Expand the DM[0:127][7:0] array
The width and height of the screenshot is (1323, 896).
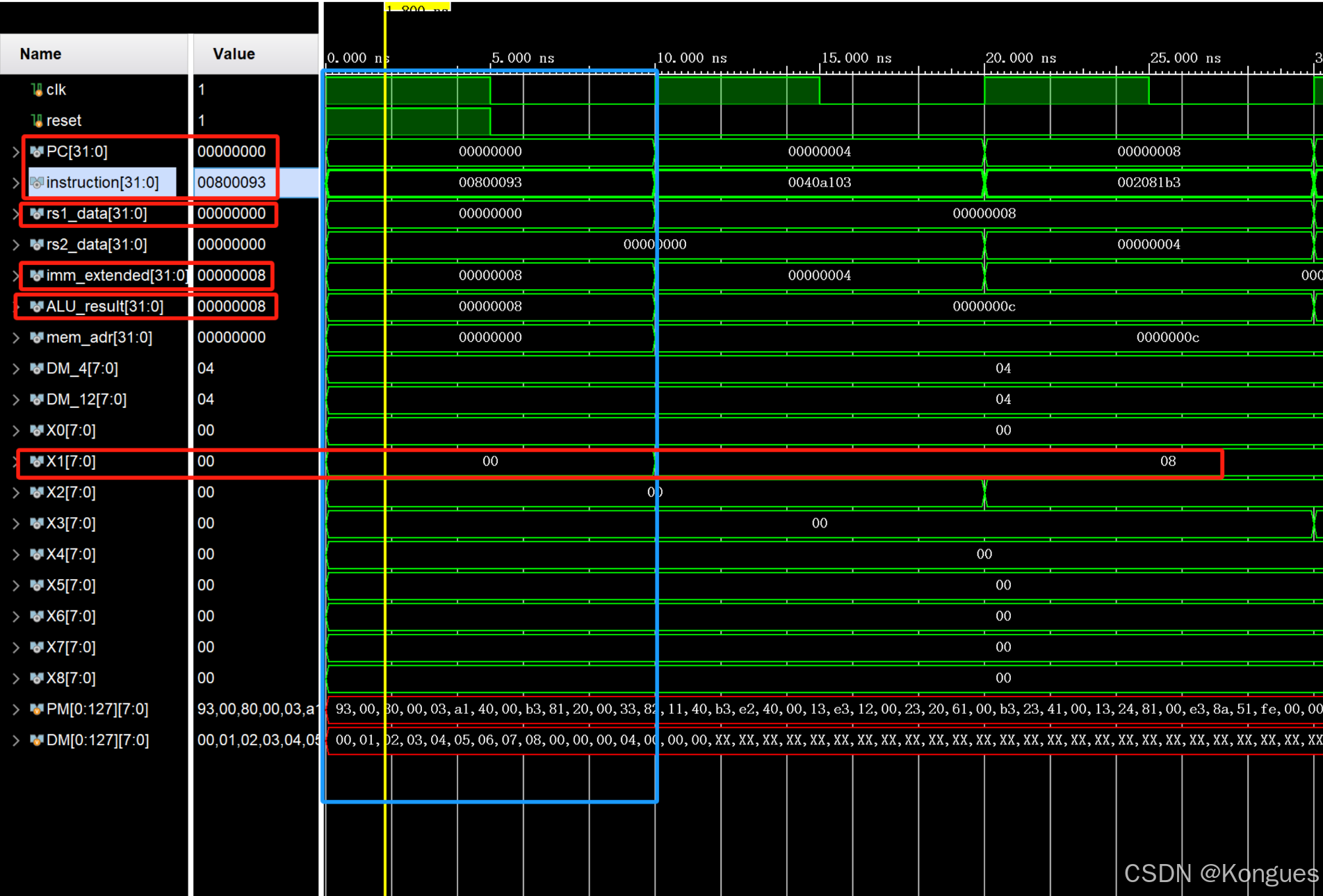15,740
